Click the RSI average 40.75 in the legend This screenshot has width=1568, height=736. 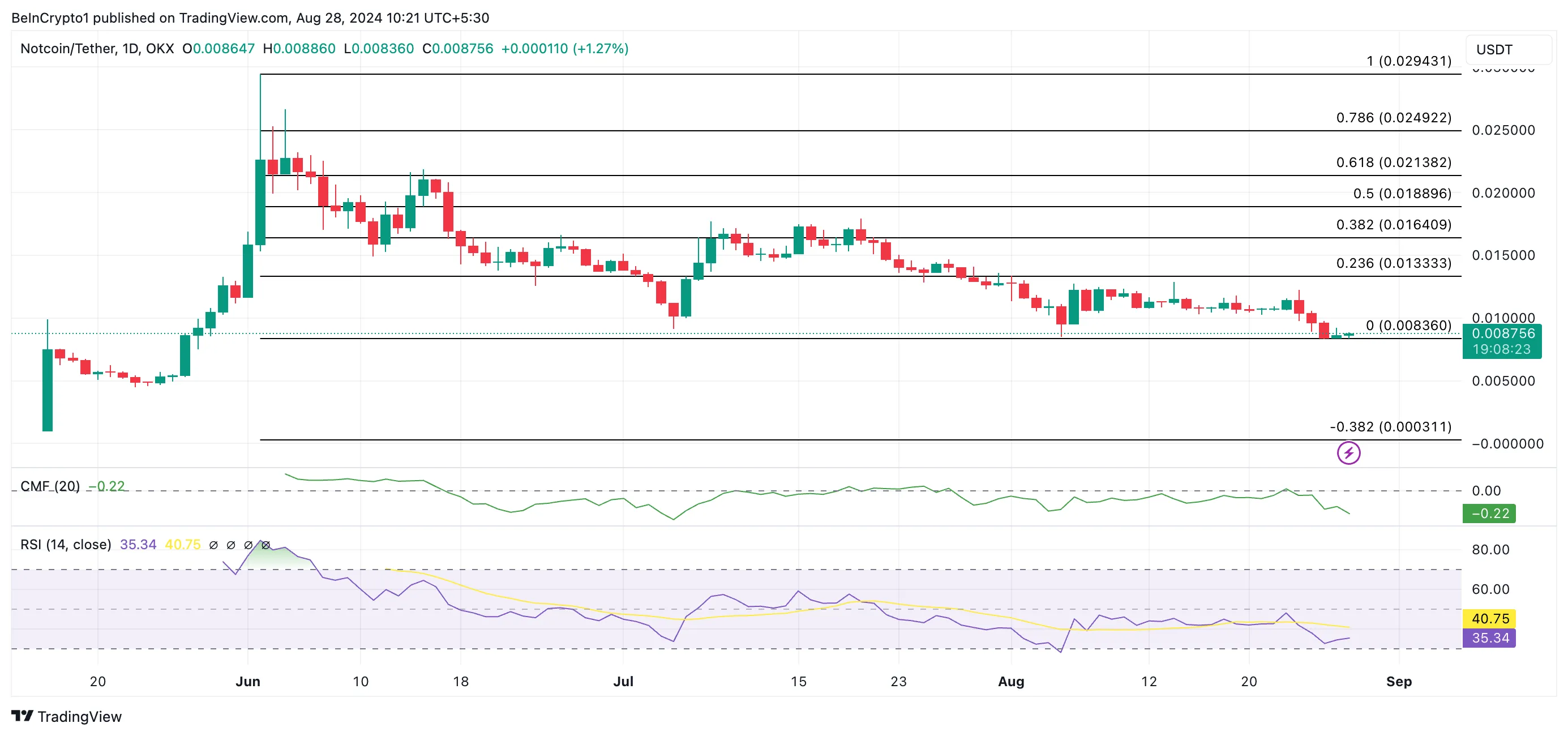pos(183,544)
